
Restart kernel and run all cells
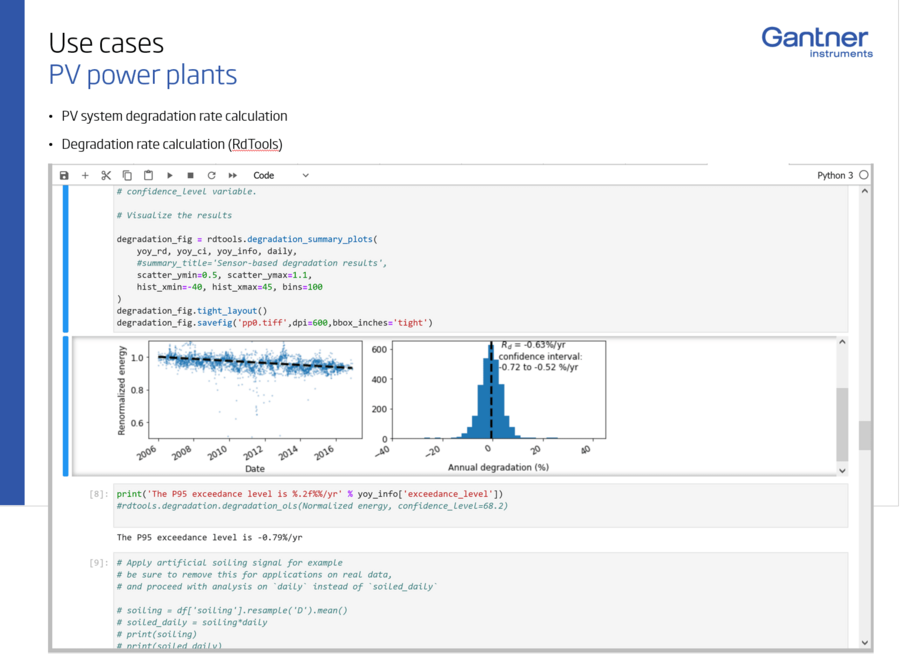click(232, 175)
